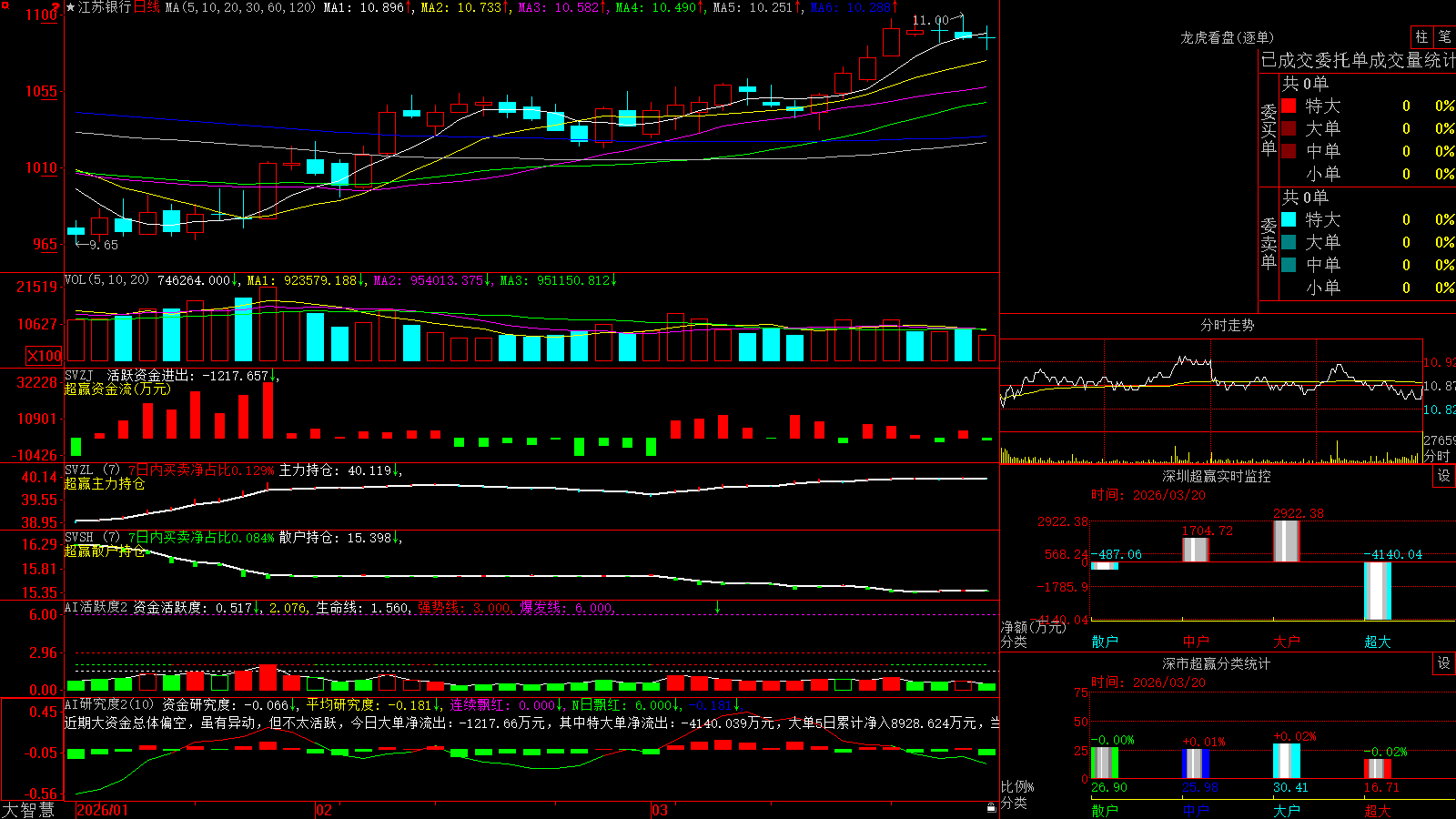Click the 超赢主力持仓 label
The image size is (1456, 819).
pyautogui.click(x=105, y=483)
